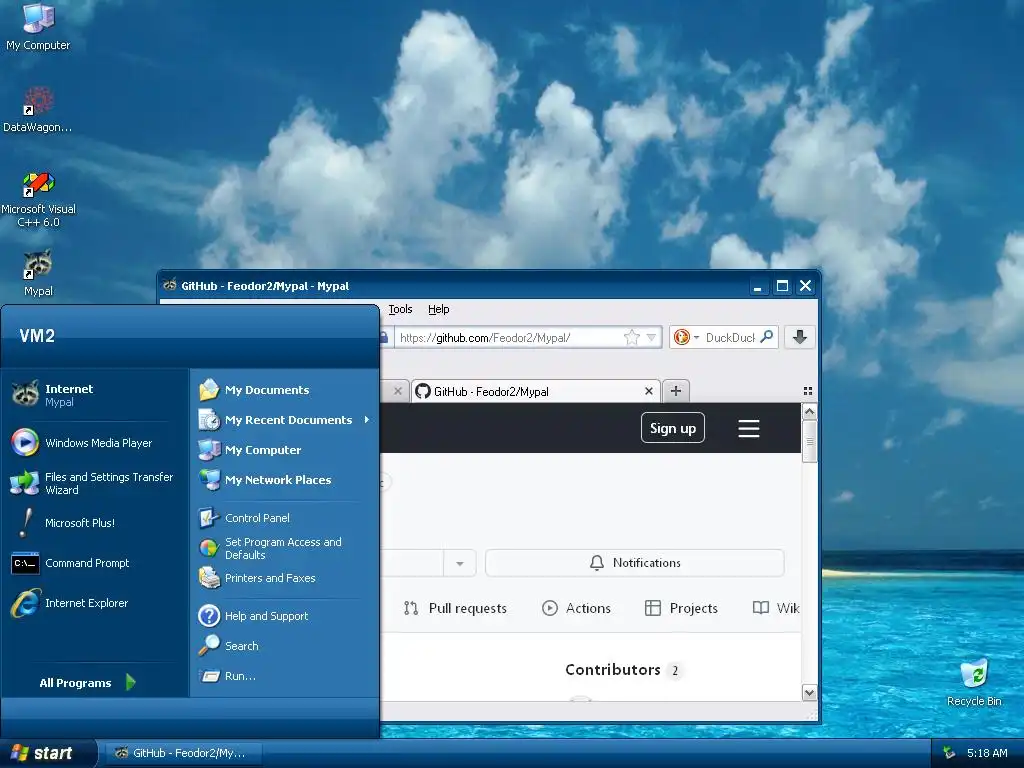The width and height of the screenshot is (1024, 768).
Task: Select the GitHub - Feodor2/Mypal tab
Action: tap(536, 391)
